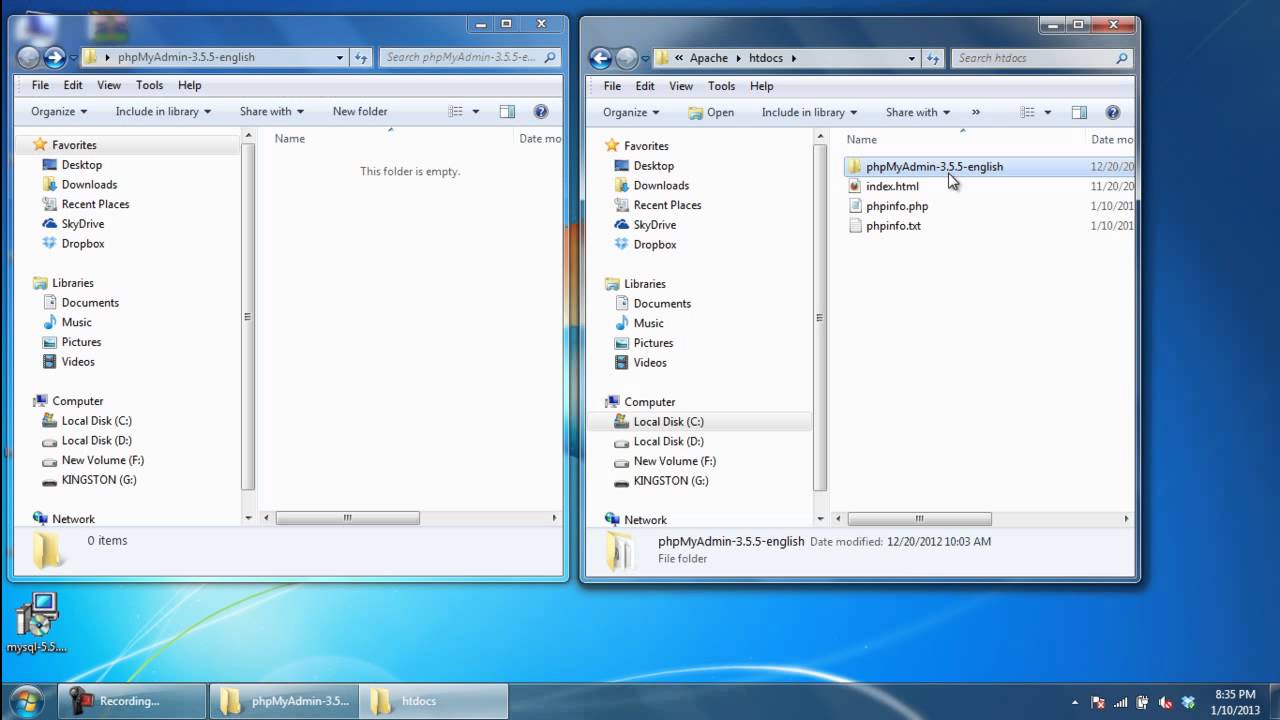The image size is (1280, 720).
Task: Select phpinfo.txt file icon
Action: click(x=854, y=226)
